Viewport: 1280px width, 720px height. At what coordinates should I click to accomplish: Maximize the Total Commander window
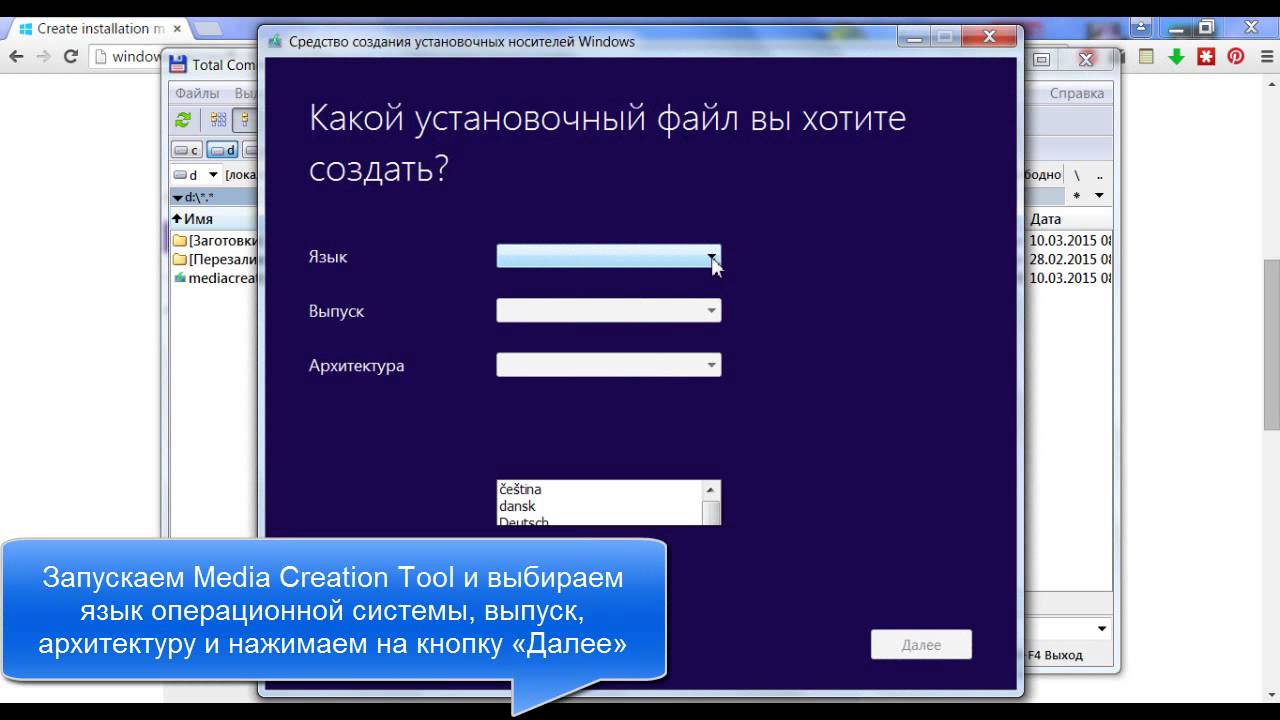pos(1041,60)
